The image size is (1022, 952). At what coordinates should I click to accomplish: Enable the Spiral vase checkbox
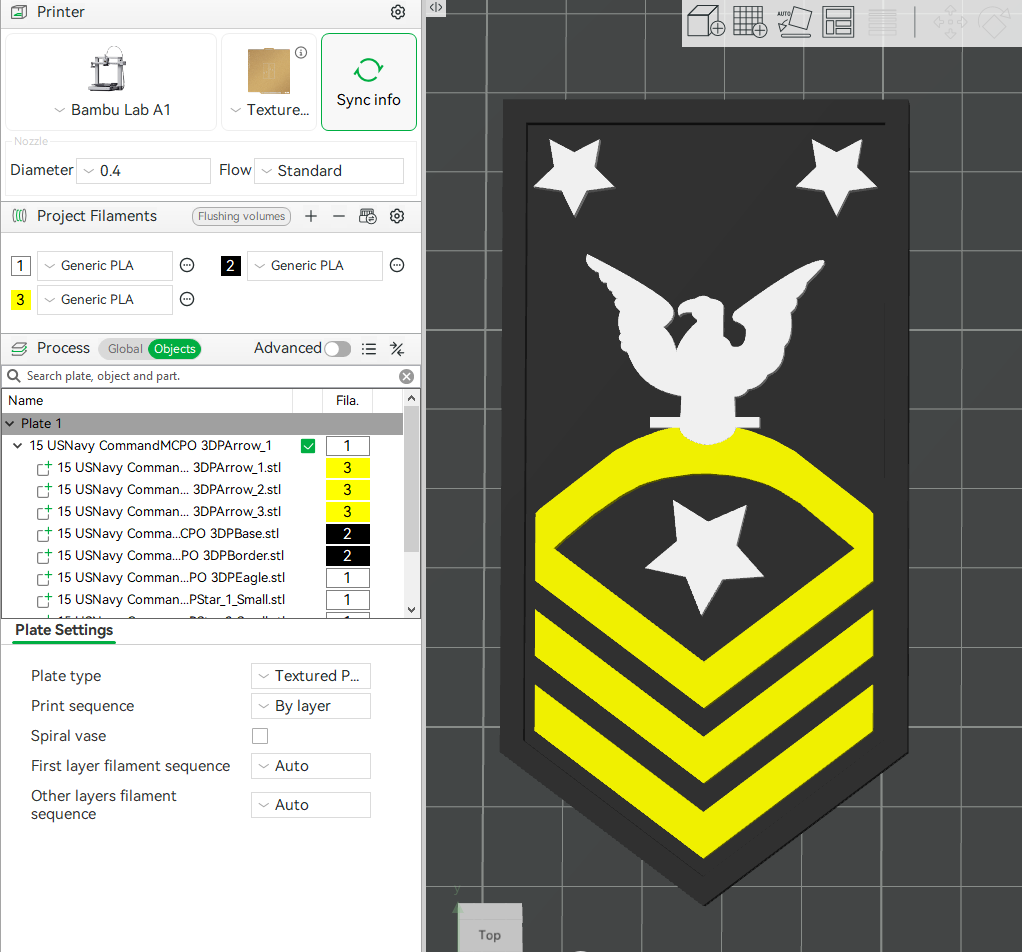click(x=260, y=736)
